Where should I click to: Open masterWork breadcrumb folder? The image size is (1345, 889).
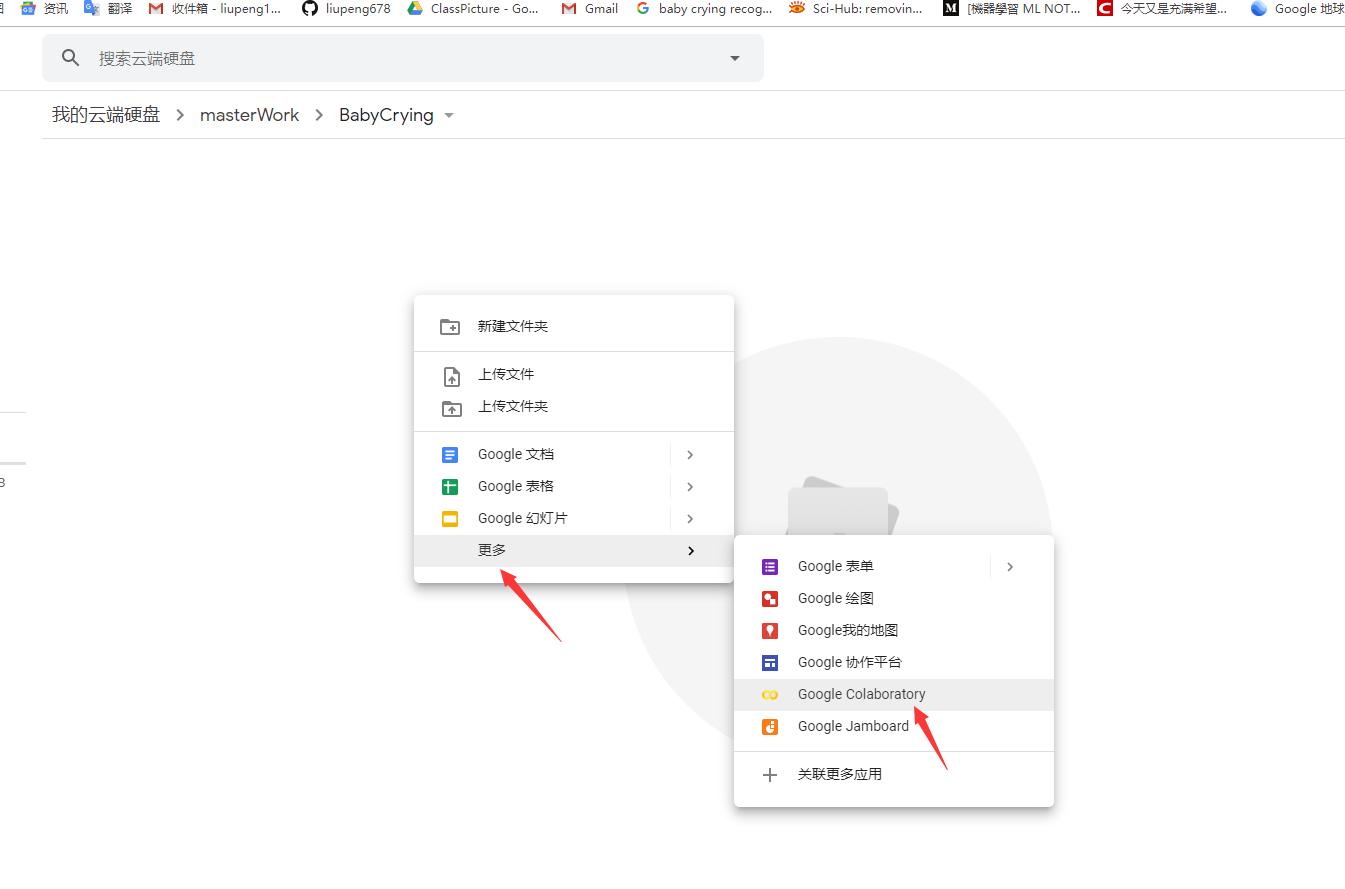pyautogui.click(x=249, y=115)
